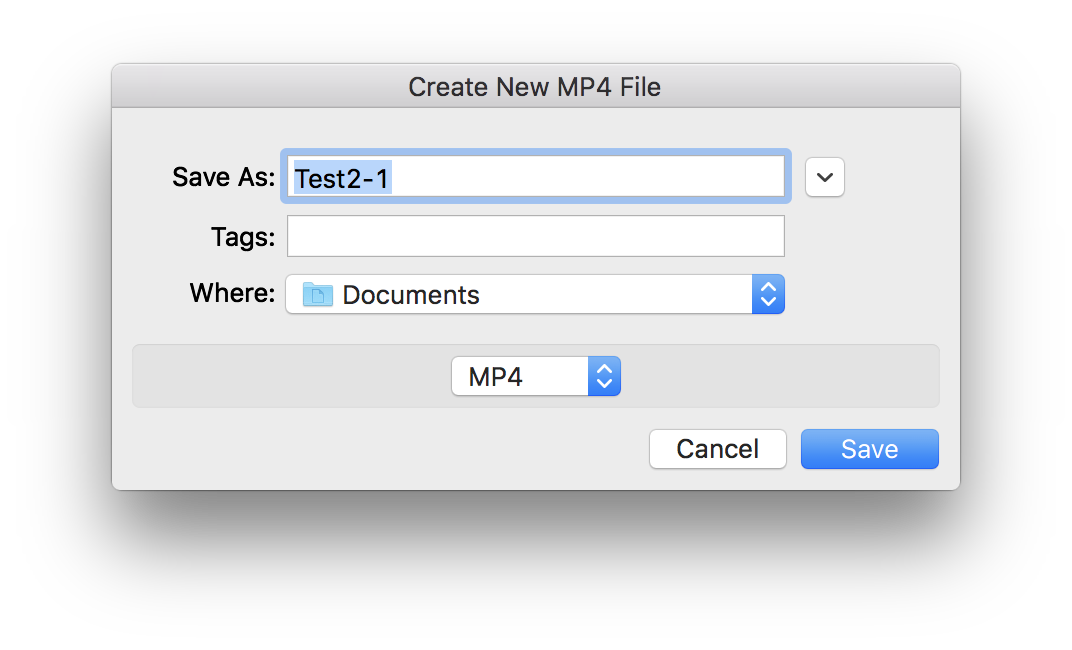This screenshot has width=1072, height=650.
Task: Click the Documents text in the Where popup
Action: click(x=411, y=296)
